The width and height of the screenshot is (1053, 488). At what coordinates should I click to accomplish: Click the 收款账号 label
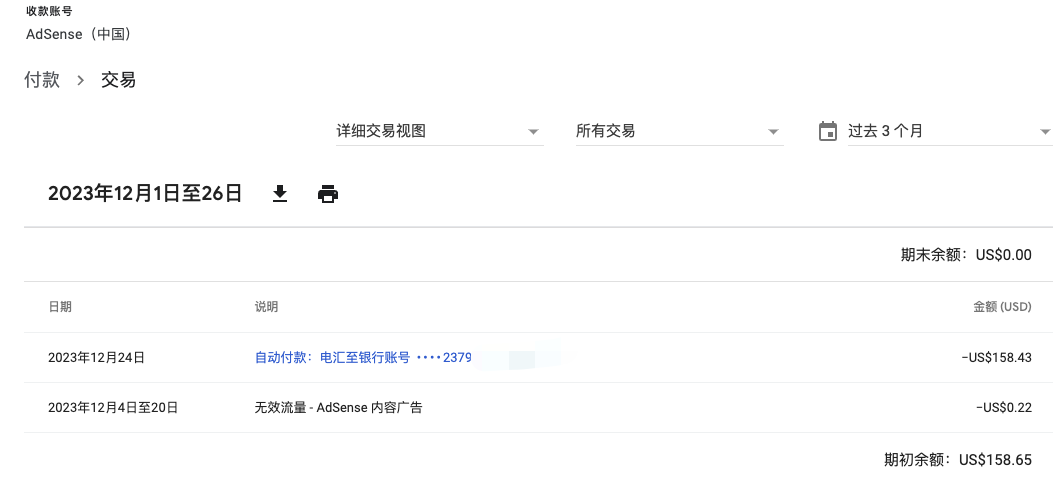pyautogui.click(x=49, y=11)
